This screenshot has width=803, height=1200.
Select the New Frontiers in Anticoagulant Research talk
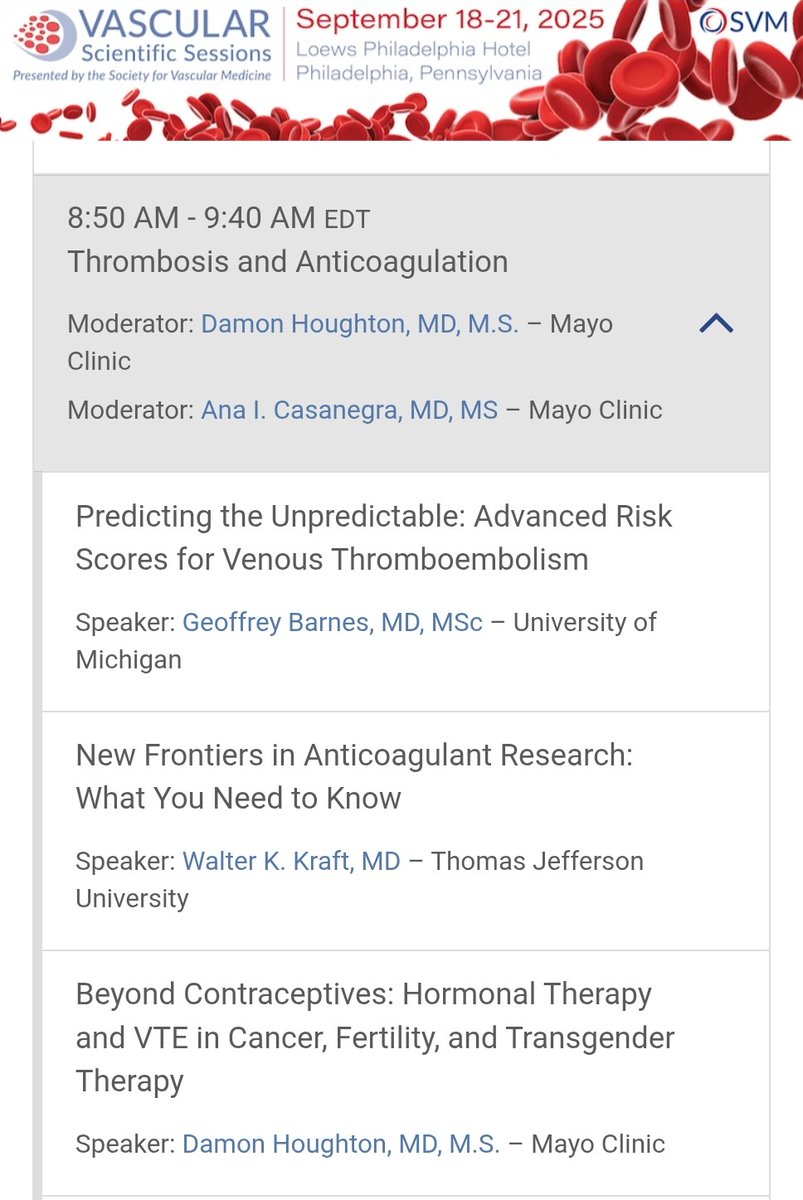click(354, 776)
